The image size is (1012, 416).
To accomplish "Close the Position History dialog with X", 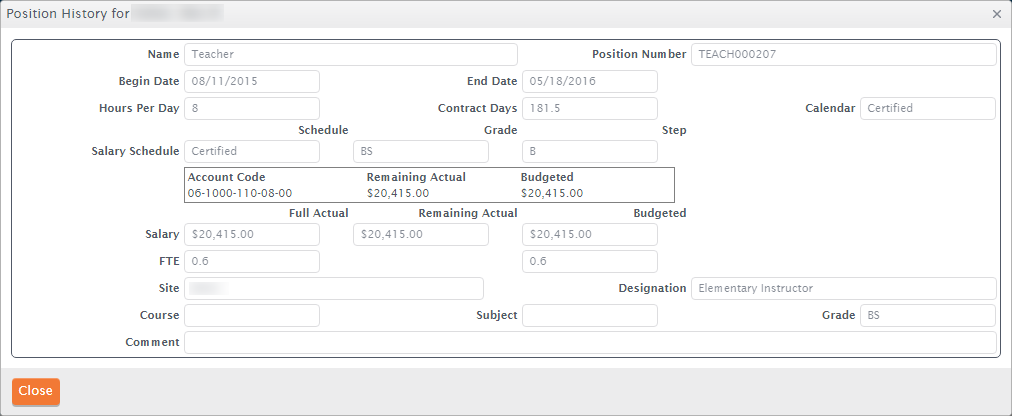I will tap(996, 14).
